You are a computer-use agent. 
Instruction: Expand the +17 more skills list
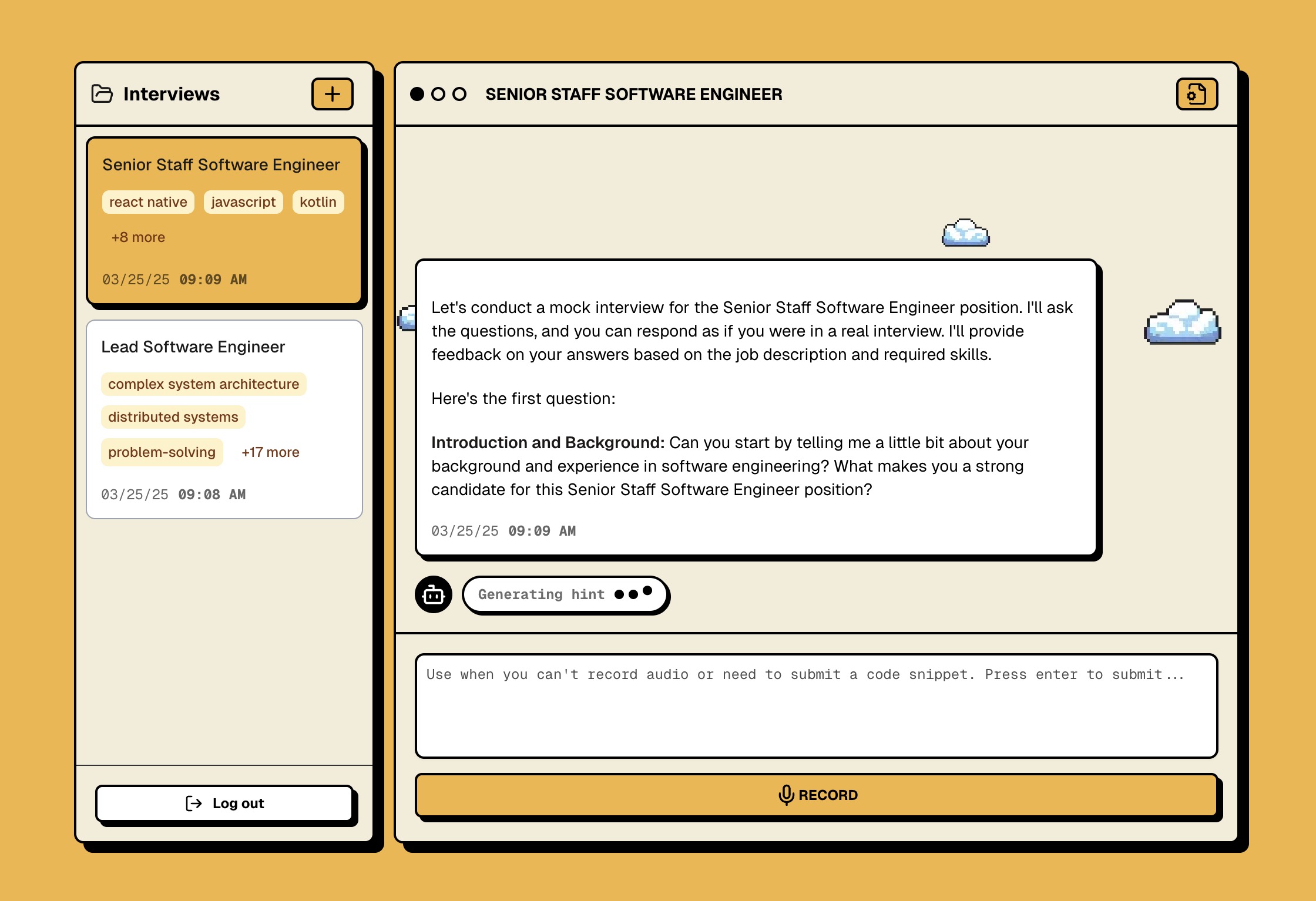[270, 452]
